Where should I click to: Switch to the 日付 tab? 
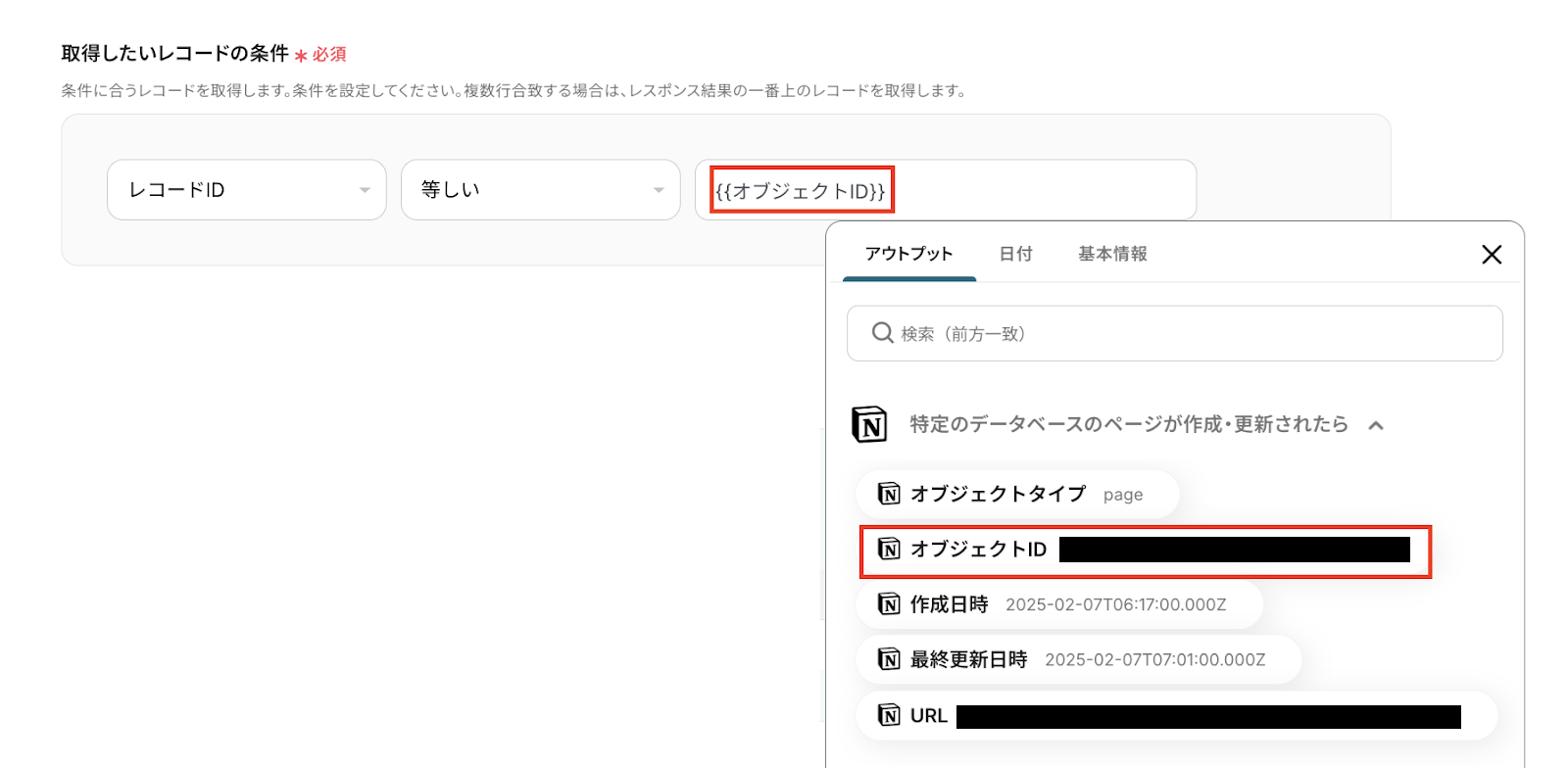tap(1015, 254)
